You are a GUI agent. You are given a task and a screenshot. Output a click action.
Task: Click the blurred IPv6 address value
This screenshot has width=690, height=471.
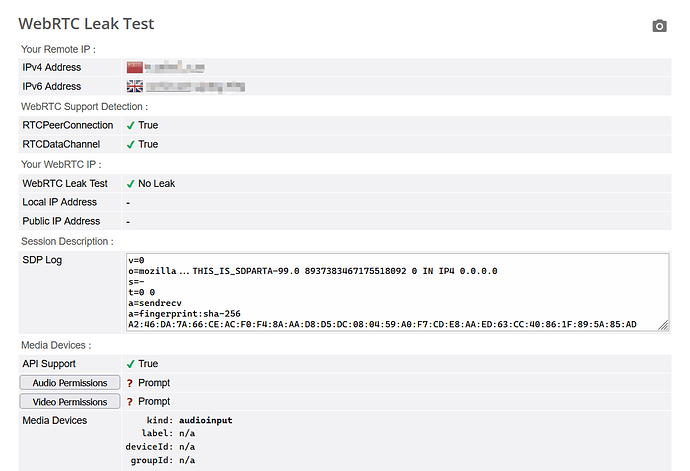coord(195,86)
